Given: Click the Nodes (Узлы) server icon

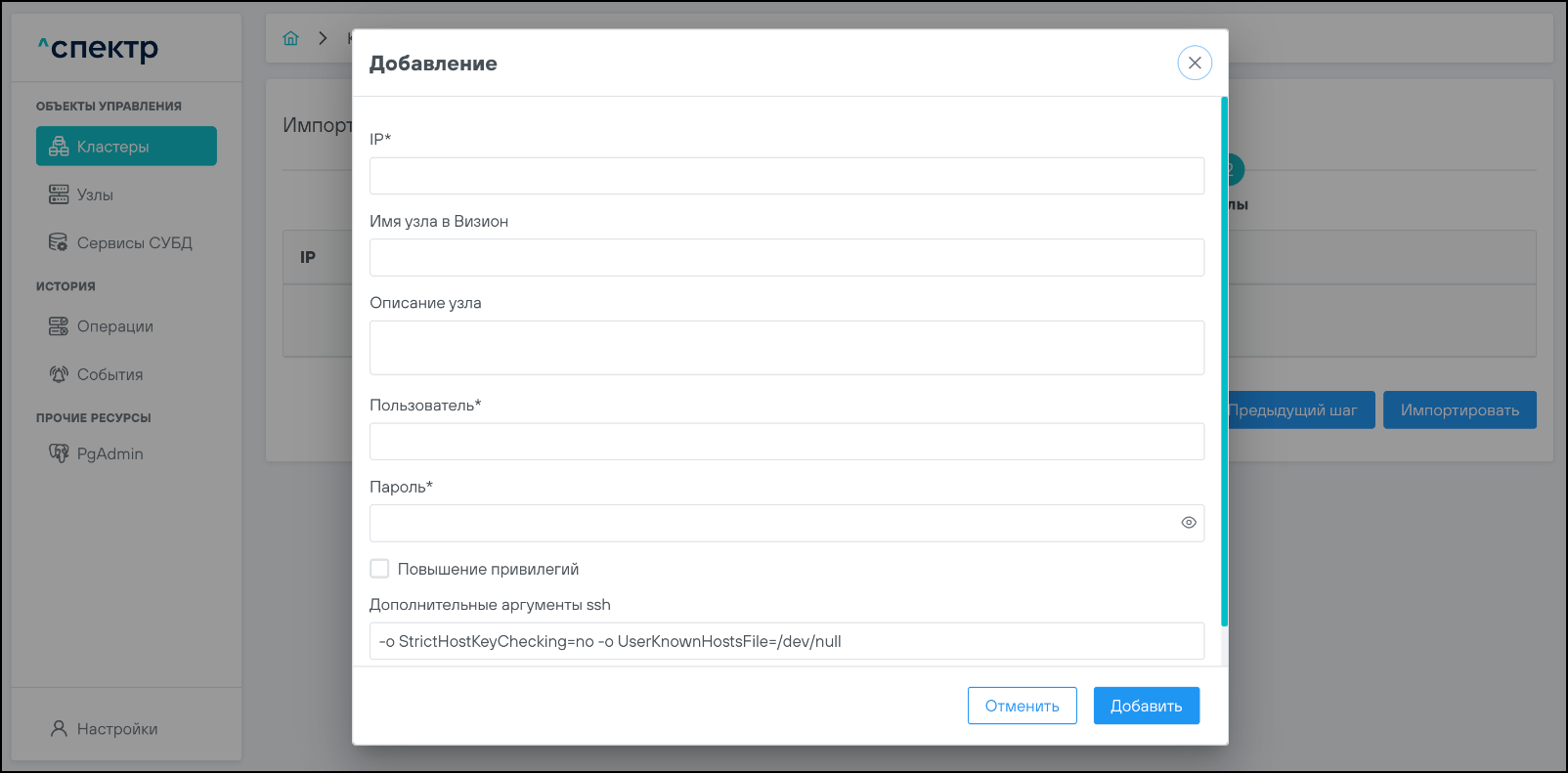Looking at the screenshot, I should pyautogui.click(x=59, y=194).
